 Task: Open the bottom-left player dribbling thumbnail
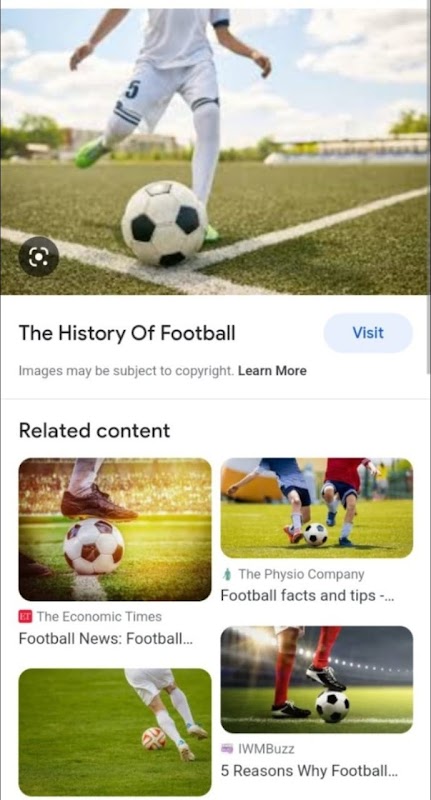(115, 733)
